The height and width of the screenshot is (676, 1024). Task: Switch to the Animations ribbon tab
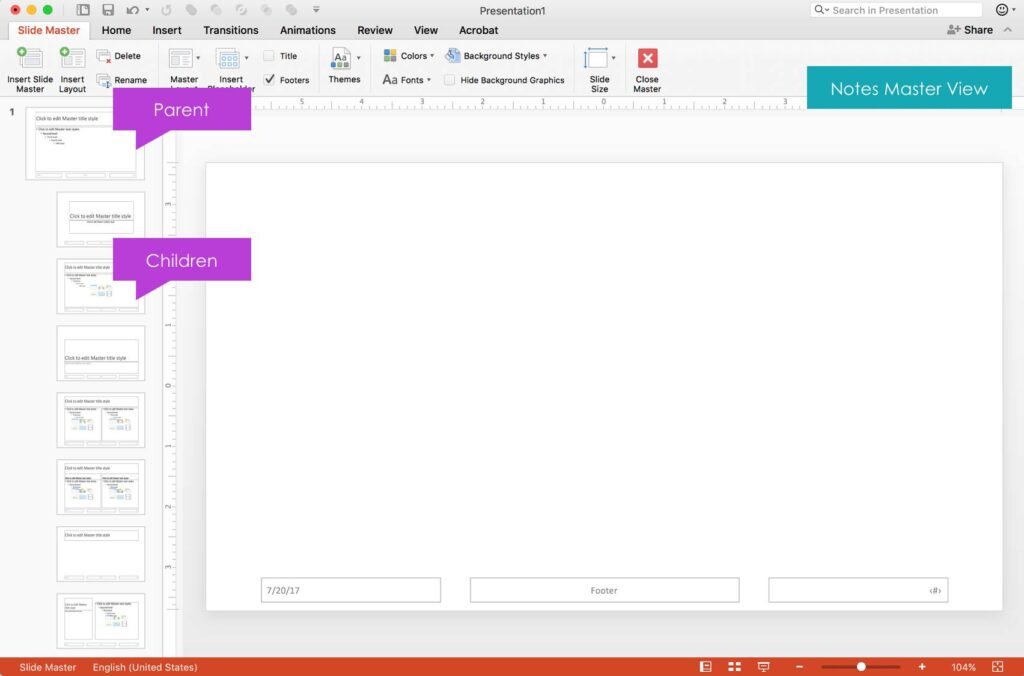pyautogui.click(x=307, y=30)
